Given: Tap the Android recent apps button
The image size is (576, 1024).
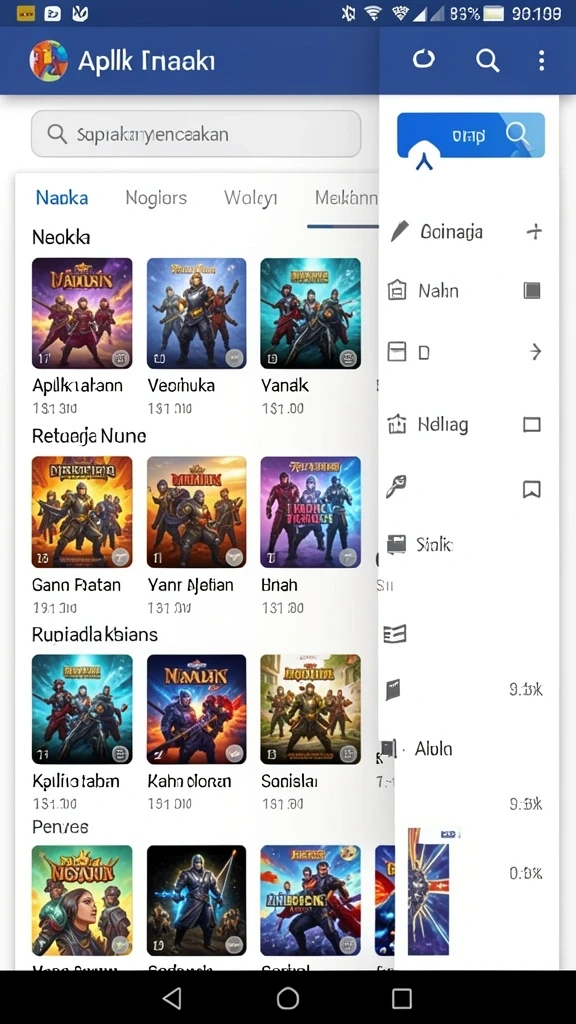Looking at the screenshot, I should (402, 998).
